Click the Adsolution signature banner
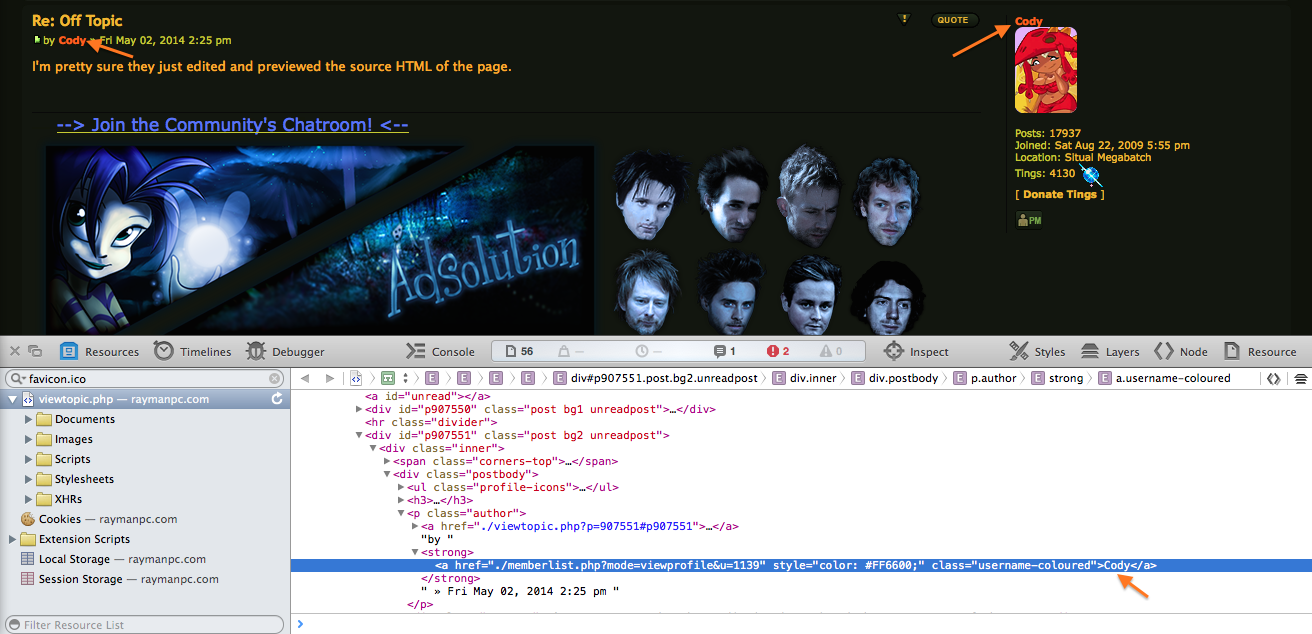This screenshot has width=1312, height=634. click(320, 240)
